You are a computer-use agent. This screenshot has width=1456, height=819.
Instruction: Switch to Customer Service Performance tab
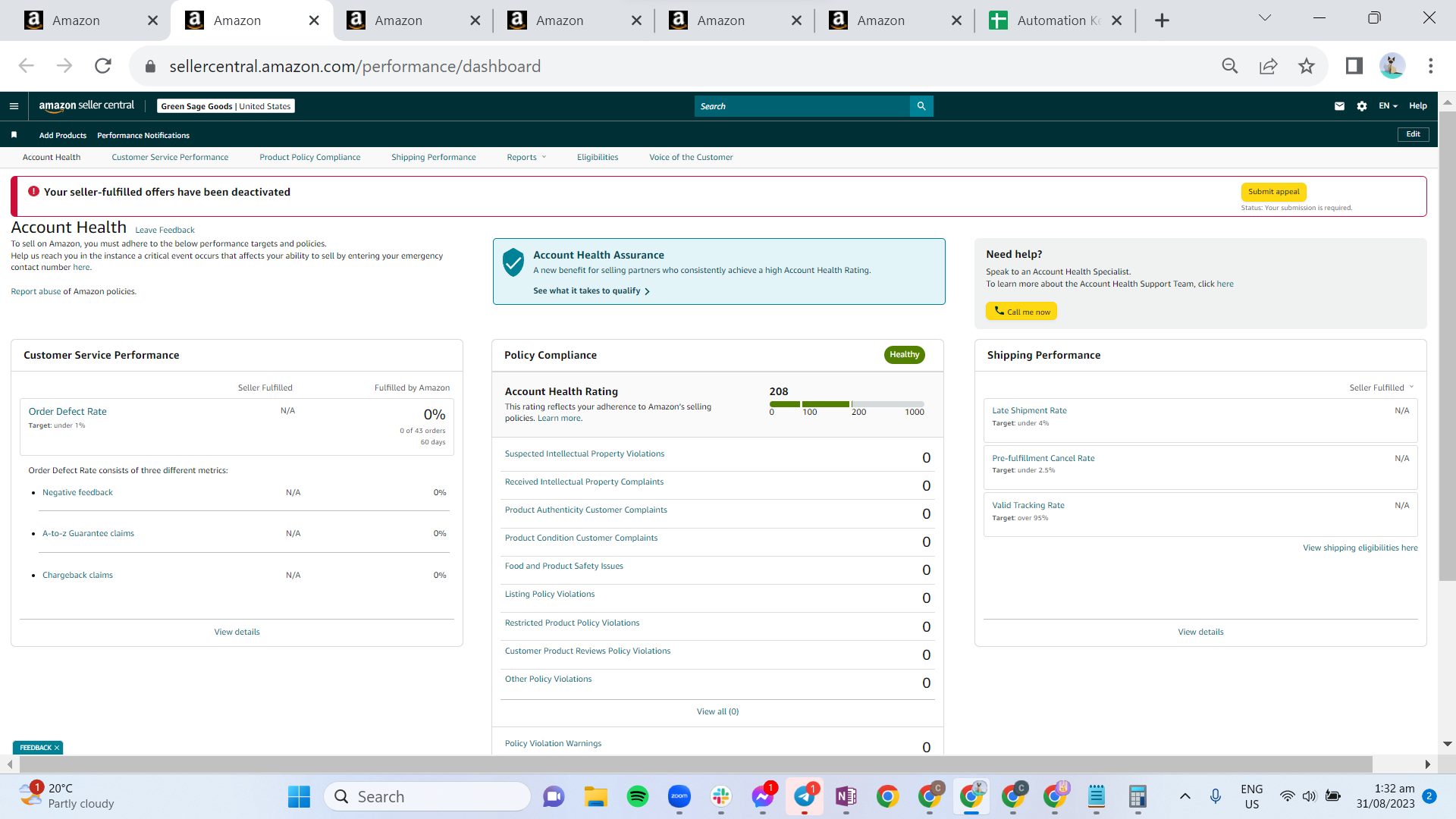click(x=170, y=157)
